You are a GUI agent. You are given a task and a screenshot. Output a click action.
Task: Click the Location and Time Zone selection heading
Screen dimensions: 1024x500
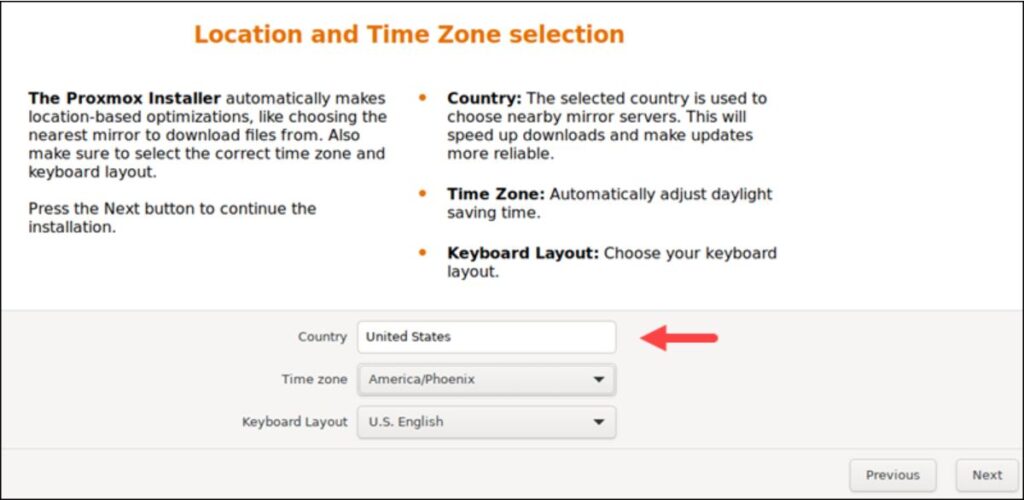tap(409, 34)
